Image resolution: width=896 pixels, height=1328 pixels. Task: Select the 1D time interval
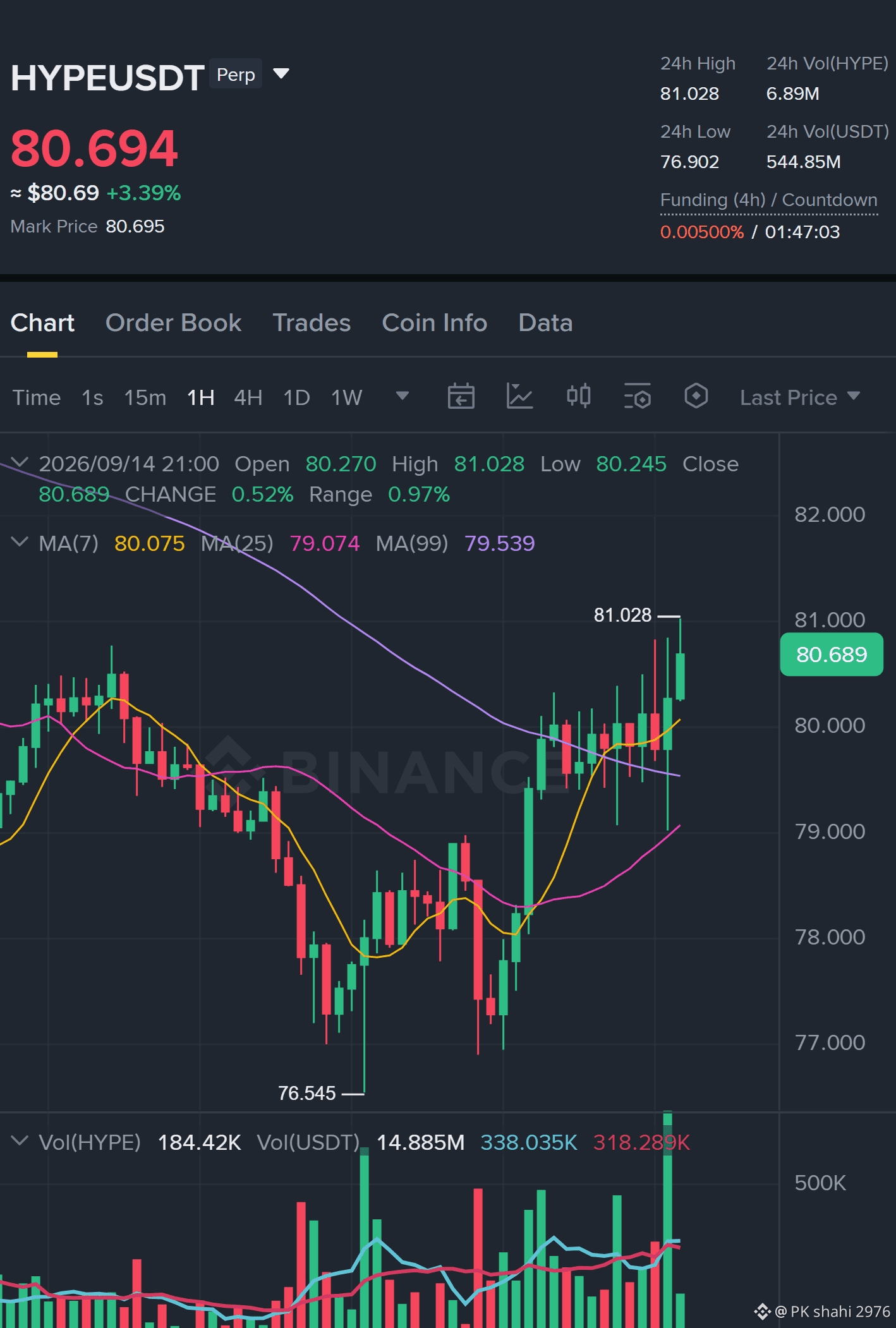point(296,397)
